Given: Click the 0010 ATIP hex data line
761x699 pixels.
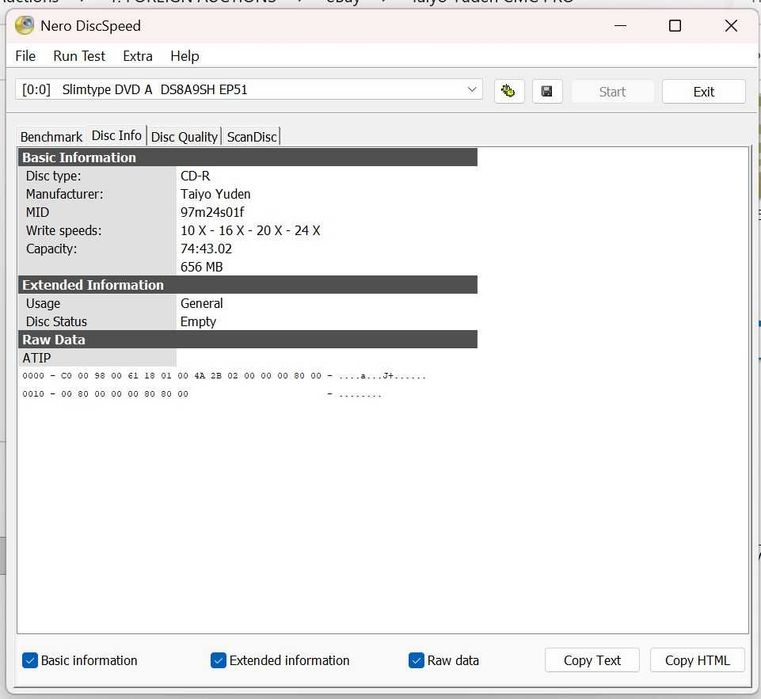Looking at the screenshot, I should click(201, 394).
